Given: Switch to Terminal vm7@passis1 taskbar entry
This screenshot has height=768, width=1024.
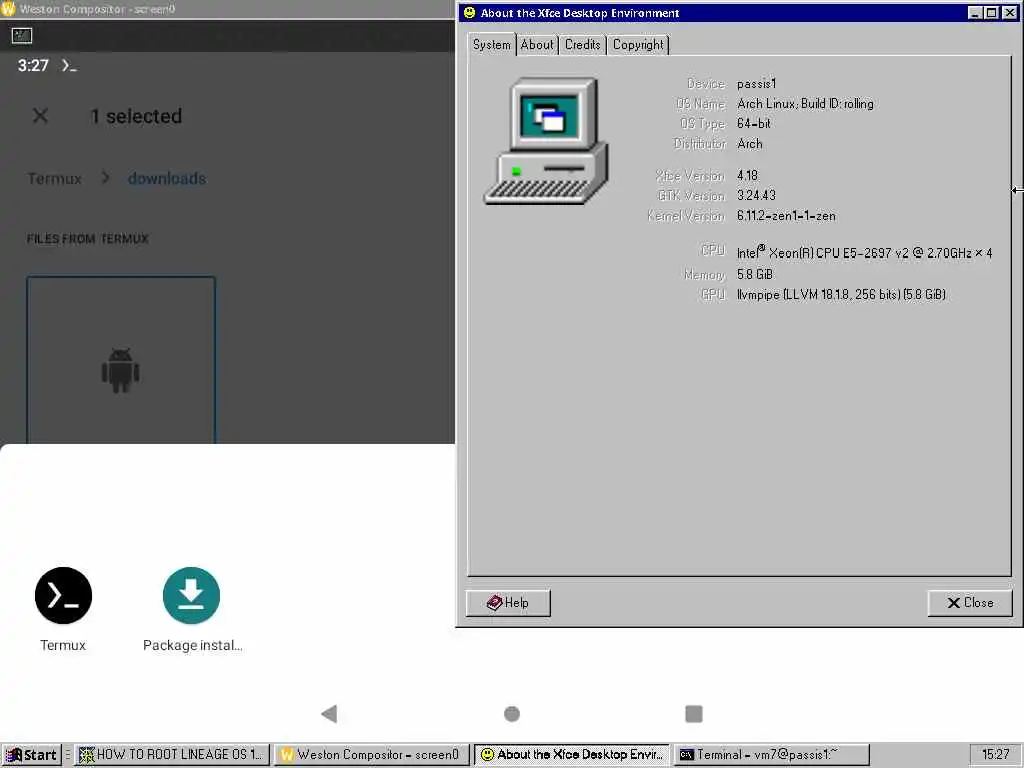Looking at the screenshot, I should point(771,755).
